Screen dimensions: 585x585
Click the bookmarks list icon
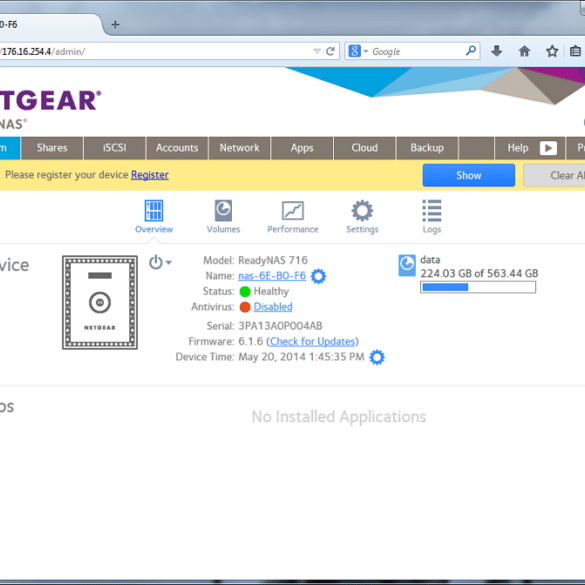tap(575, 51)
